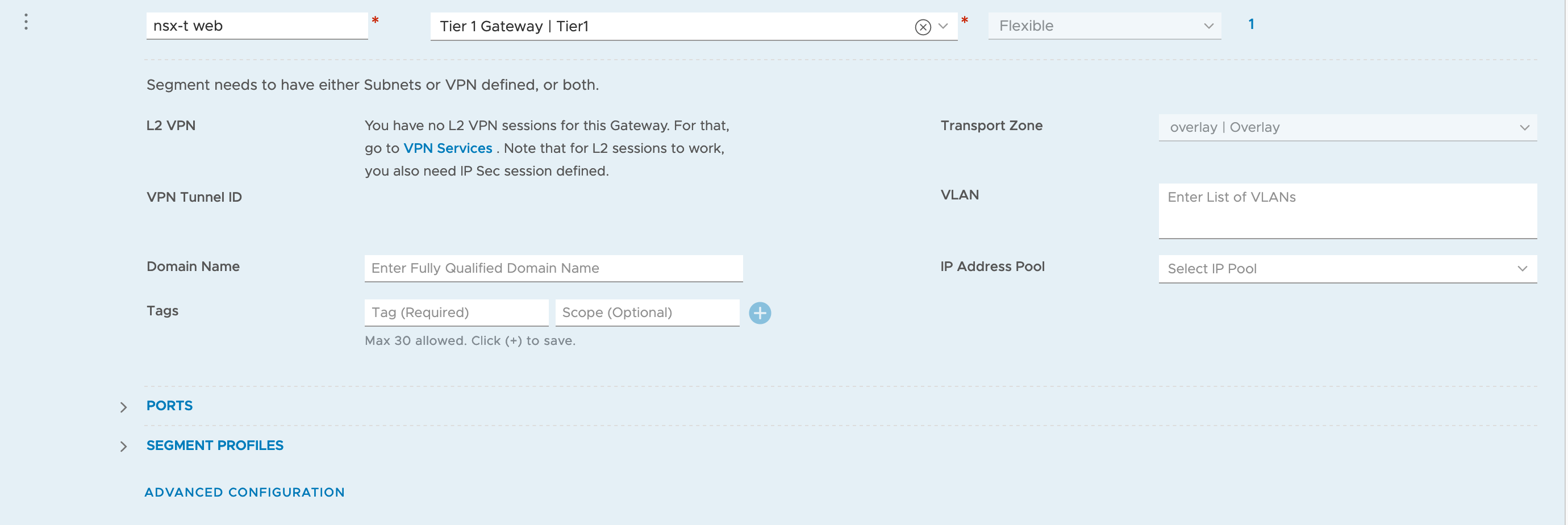This screenshot has height=525, width=1568.
Task: Click the segment name field containing nsx-t web
Action: coord(256,26)
